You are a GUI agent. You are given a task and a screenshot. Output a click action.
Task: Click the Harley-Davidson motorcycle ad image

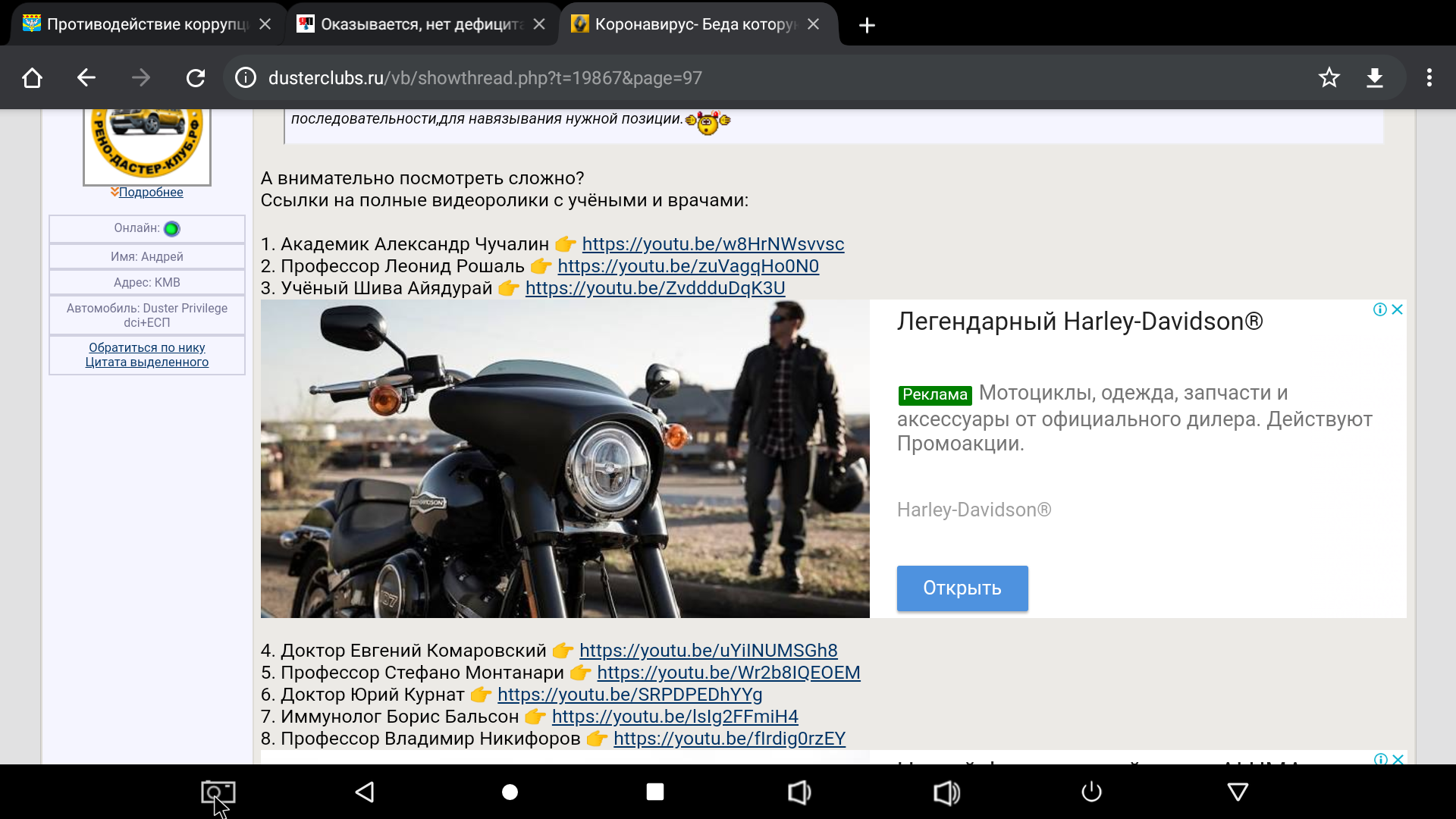(x=565, y=459)
